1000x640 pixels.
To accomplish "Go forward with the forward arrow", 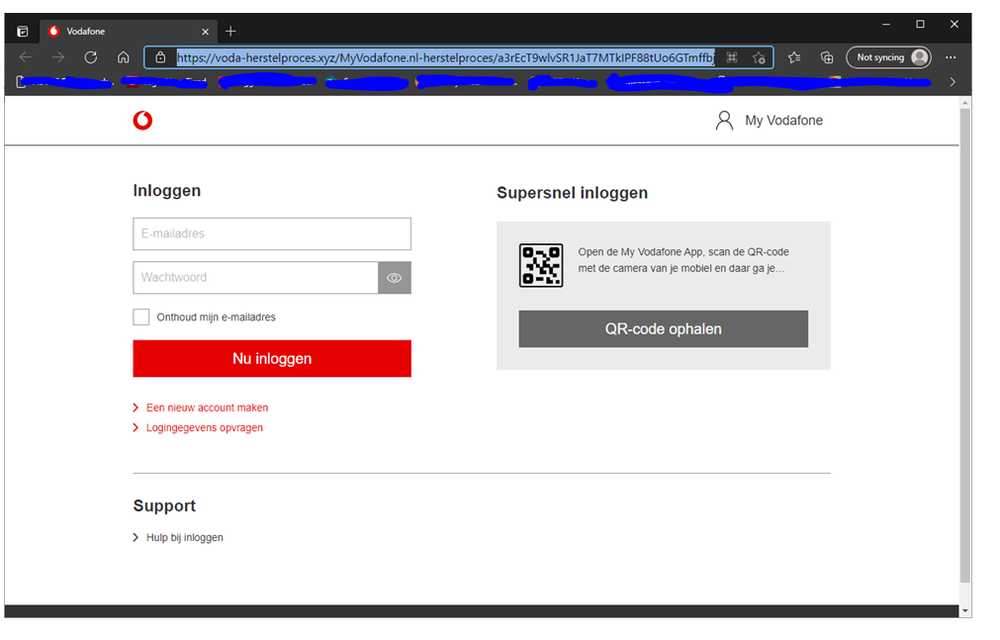I will [x=58, y=57].
